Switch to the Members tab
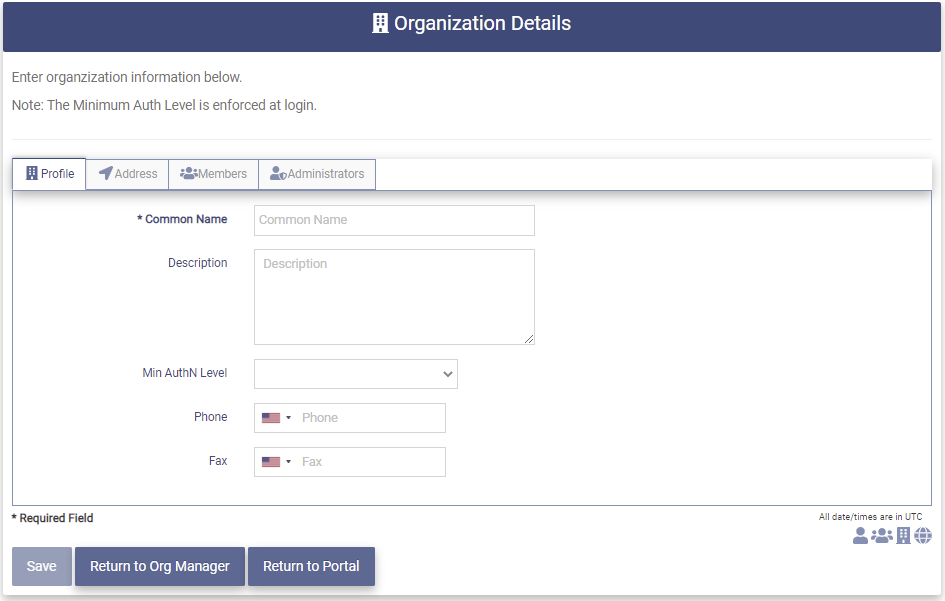945x601 pixels. tap(213, 174)
